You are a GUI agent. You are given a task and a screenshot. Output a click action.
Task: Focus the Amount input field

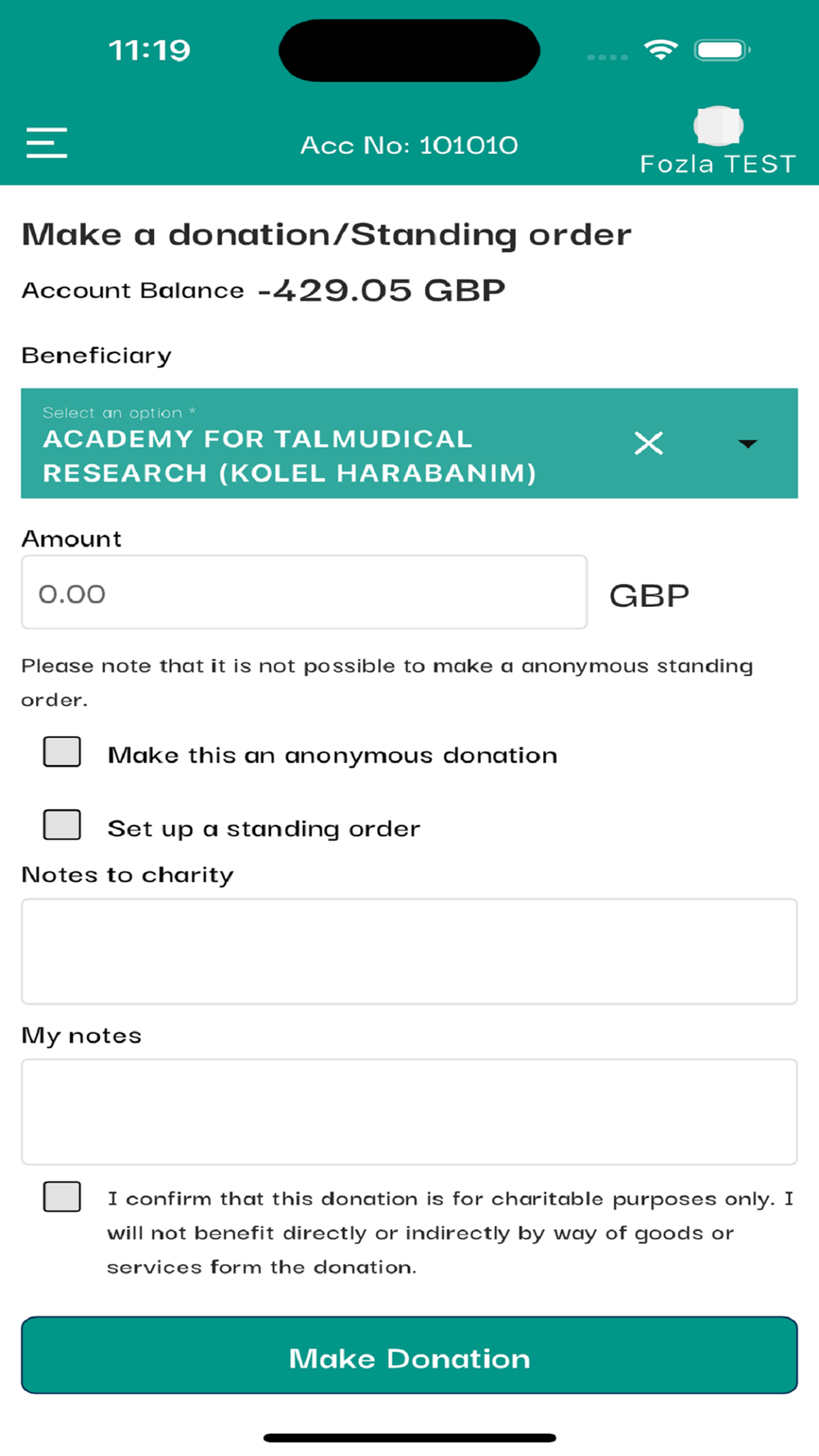click(x=304, y=593)
